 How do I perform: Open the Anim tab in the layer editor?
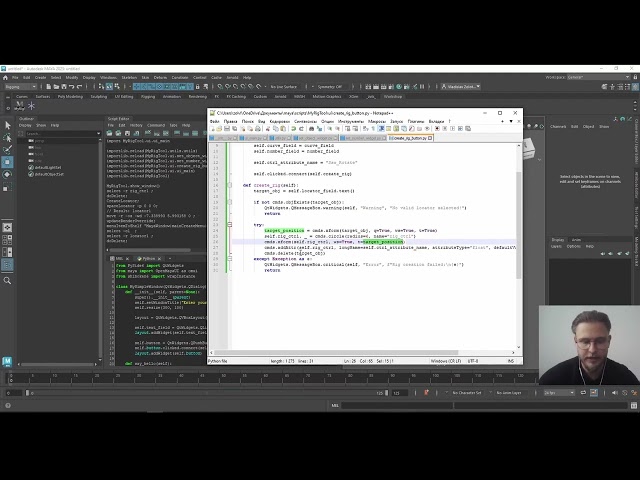point(576,240)
